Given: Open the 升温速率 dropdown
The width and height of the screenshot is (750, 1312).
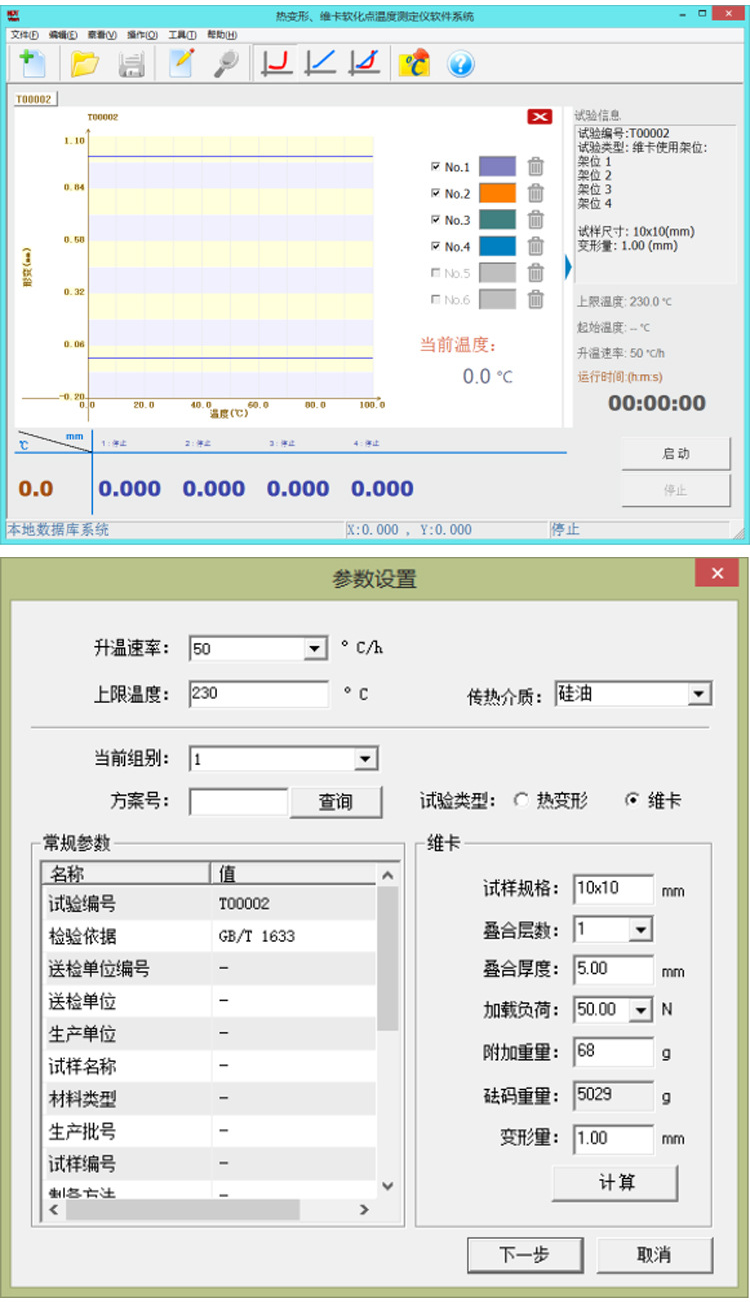Looking at the screenshot, I should click(316, 649).
